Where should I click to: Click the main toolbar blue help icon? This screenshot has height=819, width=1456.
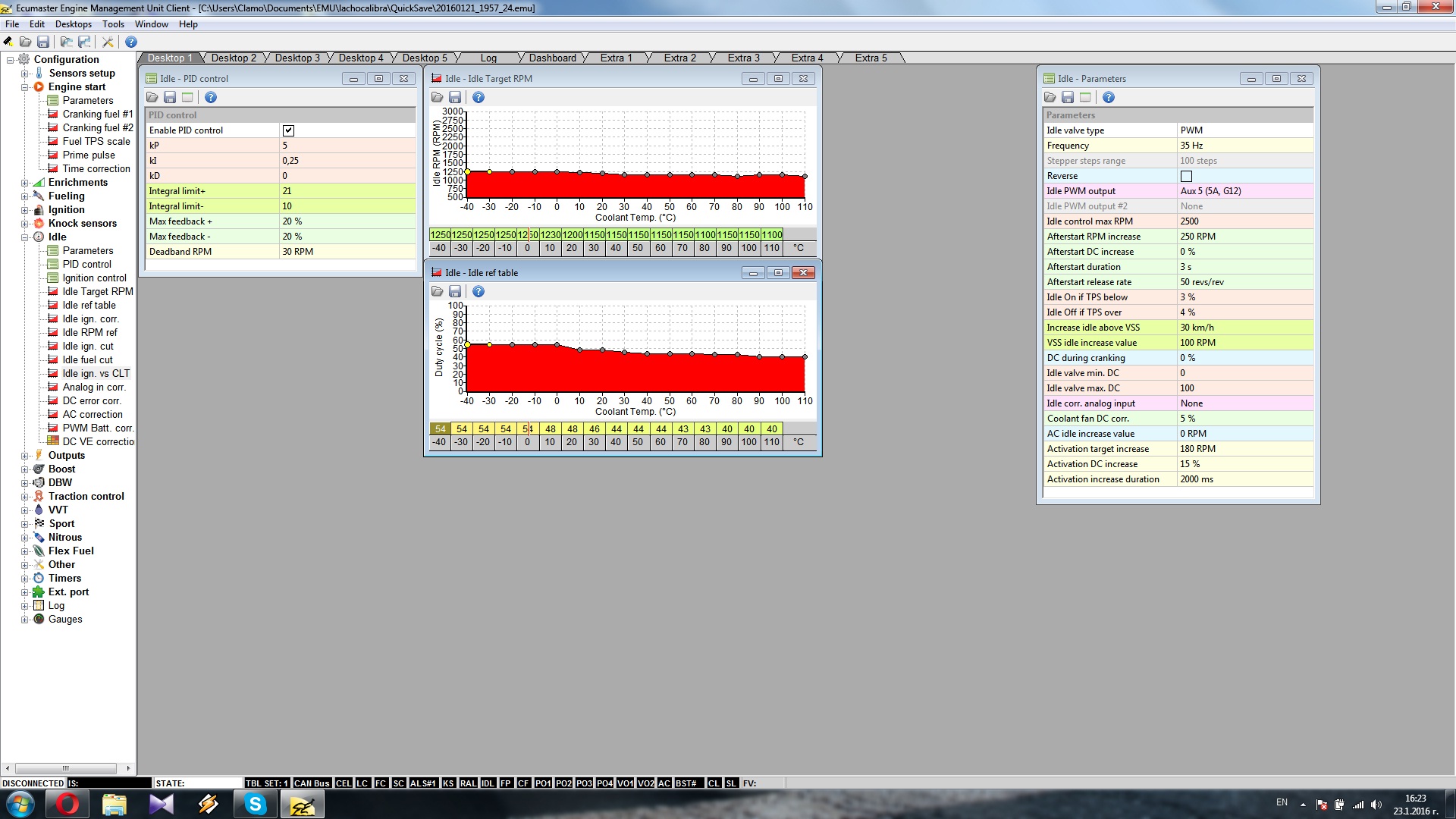[131, 42]
